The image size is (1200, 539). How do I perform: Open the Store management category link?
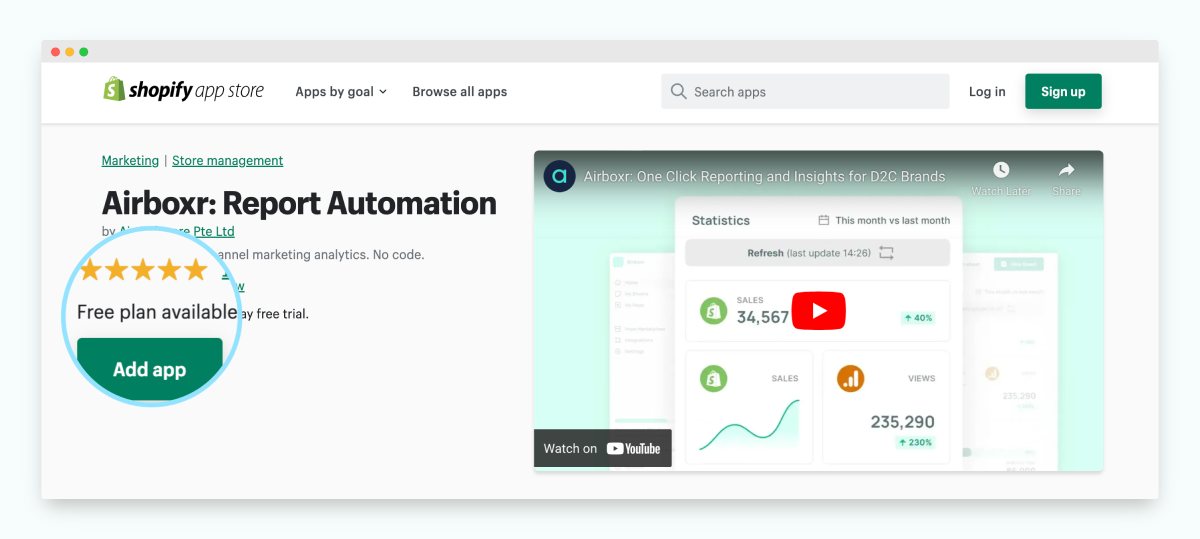tap(228, 160)
